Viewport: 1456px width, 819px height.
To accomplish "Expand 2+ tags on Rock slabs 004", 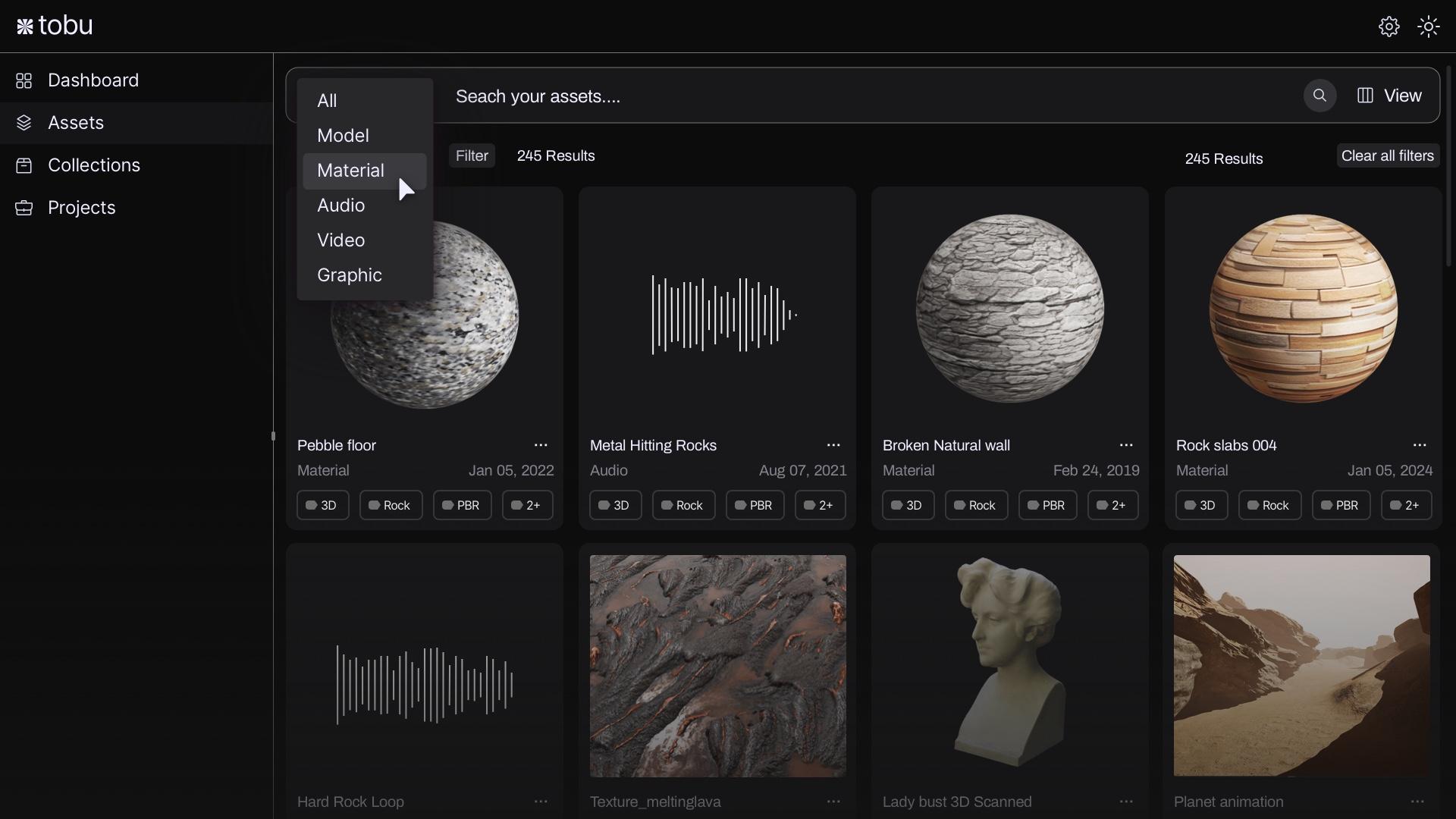I will [1406, 505].
